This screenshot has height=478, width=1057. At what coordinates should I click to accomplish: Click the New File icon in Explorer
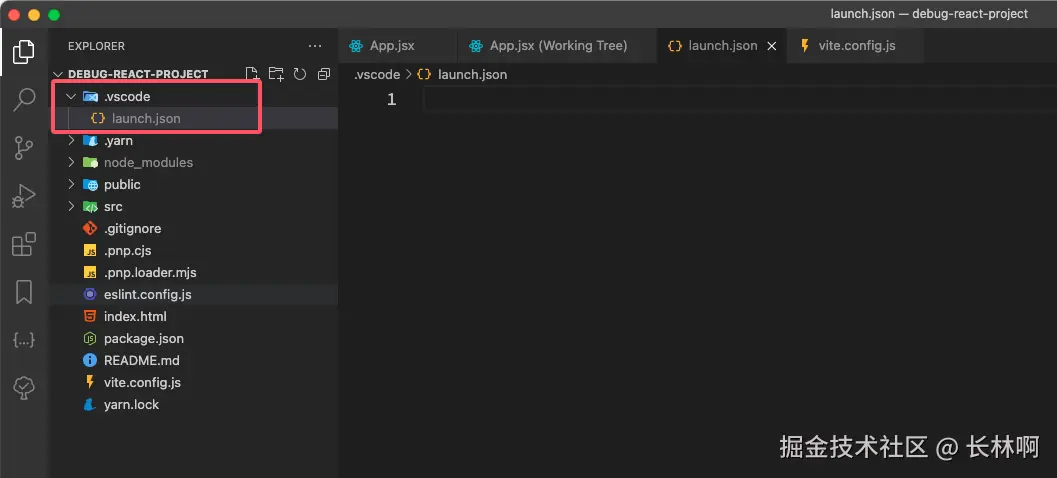click(x=252, y=74)
